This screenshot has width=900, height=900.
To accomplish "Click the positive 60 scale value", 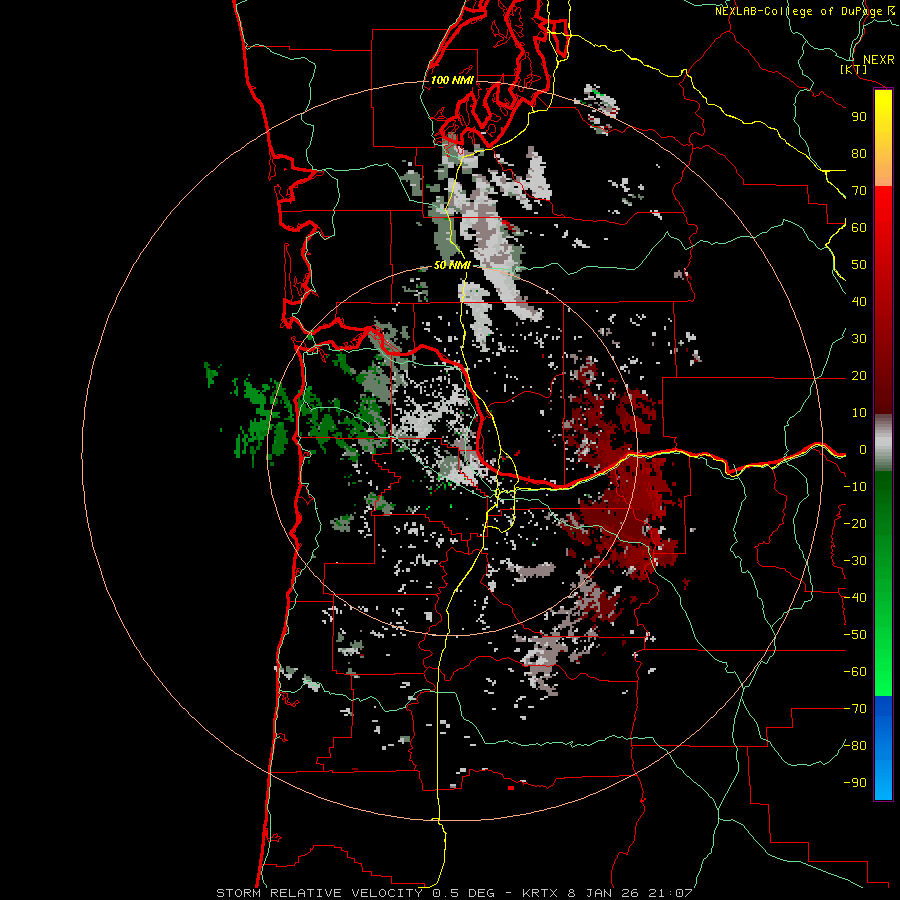I will (859, 227).
